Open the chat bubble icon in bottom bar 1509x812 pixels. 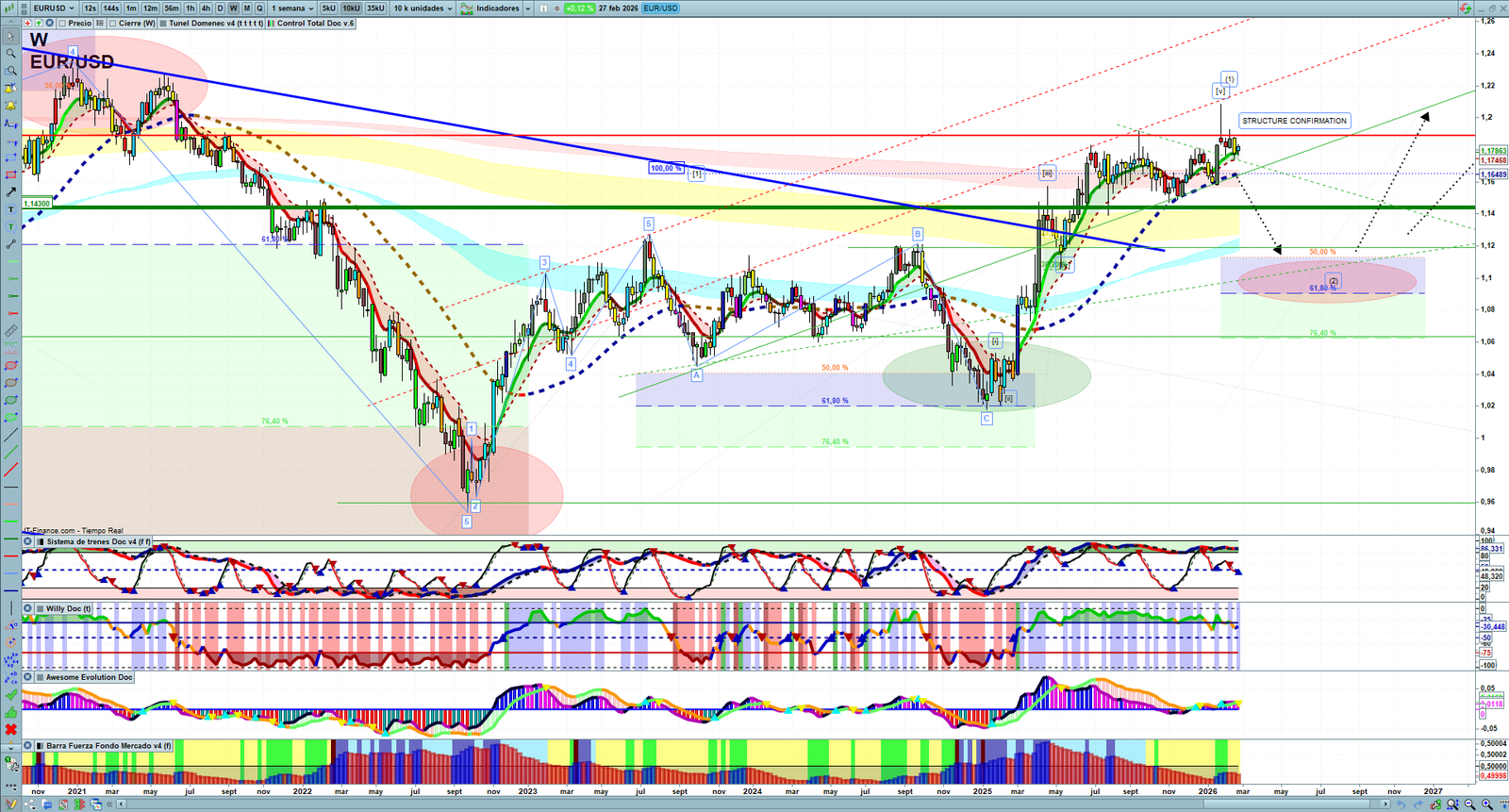47,804
